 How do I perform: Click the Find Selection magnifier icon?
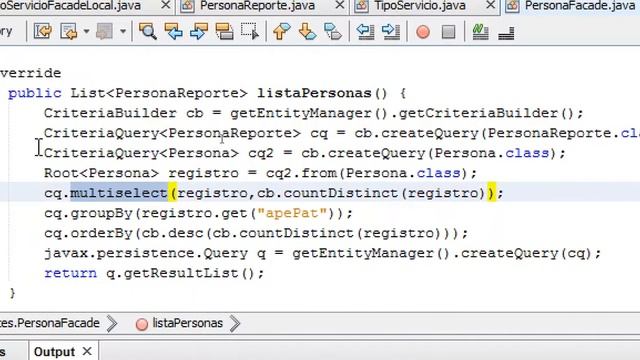click(x=148, y=31)
